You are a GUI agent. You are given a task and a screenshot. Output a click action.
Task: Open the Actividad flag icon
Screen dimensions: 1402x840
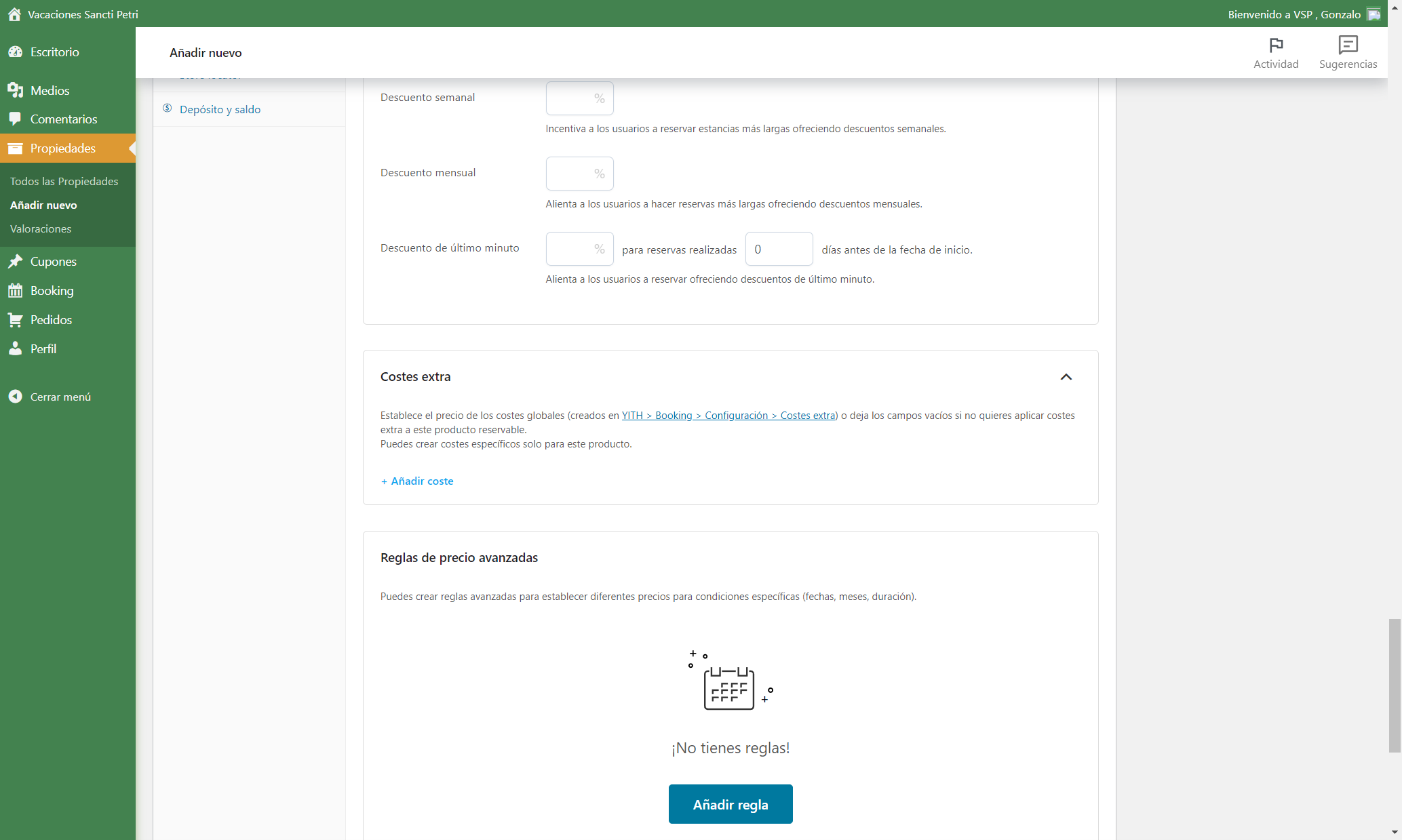pos(1276,45)
